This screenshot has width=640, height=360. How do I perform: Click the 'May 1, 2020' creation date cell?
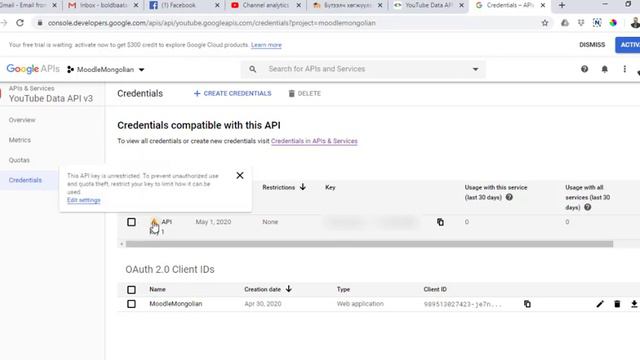[x=213, y=222]
